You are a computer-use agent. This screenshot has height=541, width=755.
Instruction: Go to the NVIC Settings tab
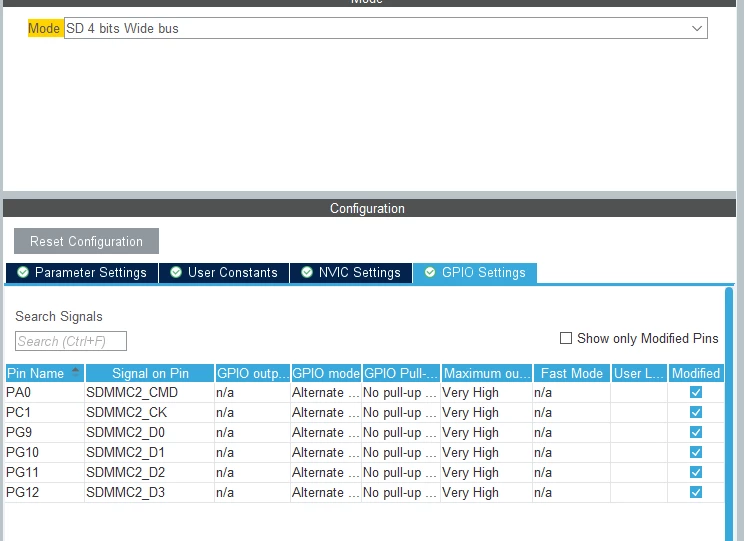pyautogui.click(x=351, y=272)
